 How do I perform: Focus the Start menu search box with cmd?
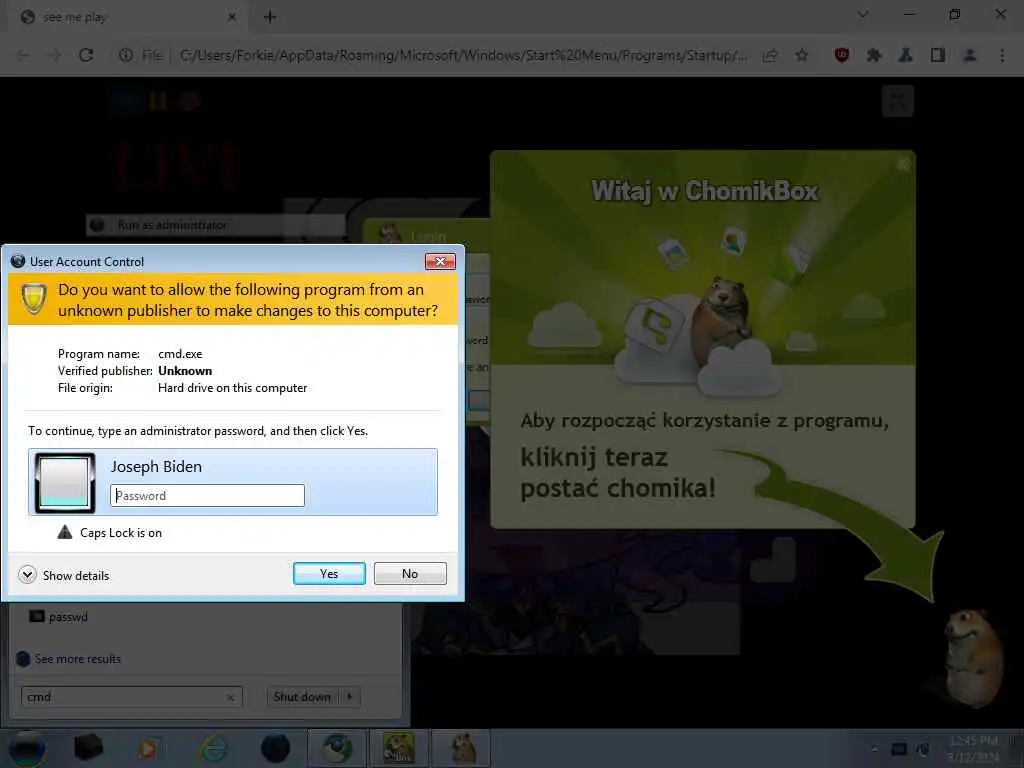[x=131, y=697]
